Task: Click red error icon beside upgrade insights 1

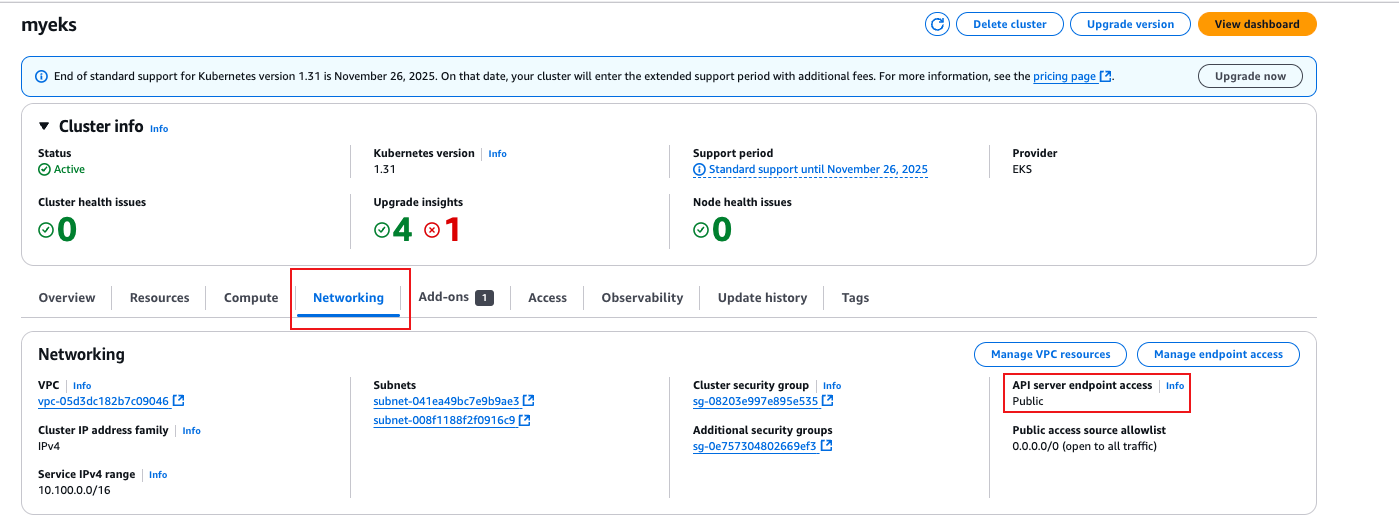Action: (432, 230)
